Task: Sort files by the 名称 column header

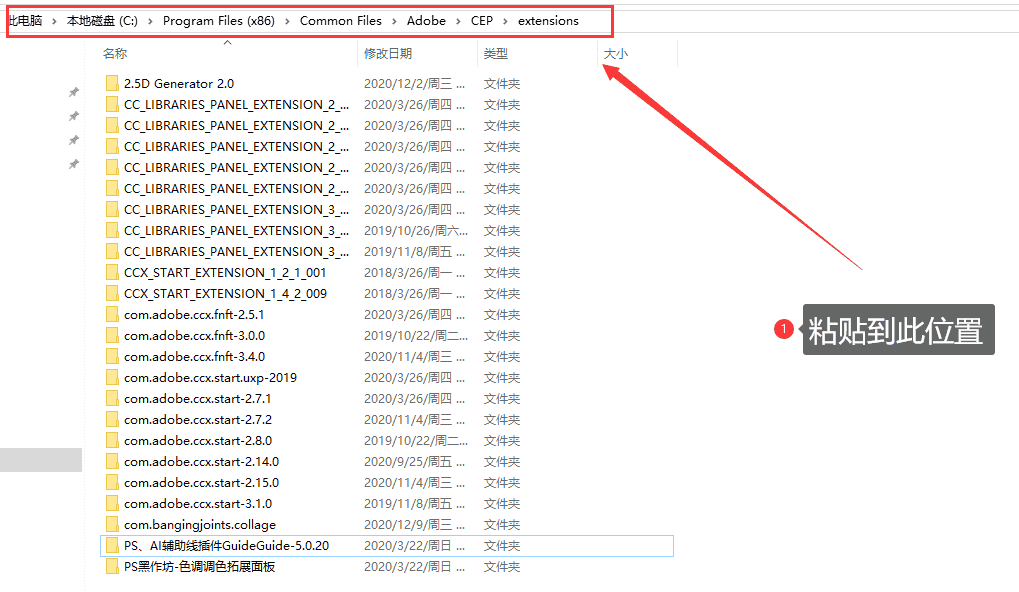Action: 115,54
